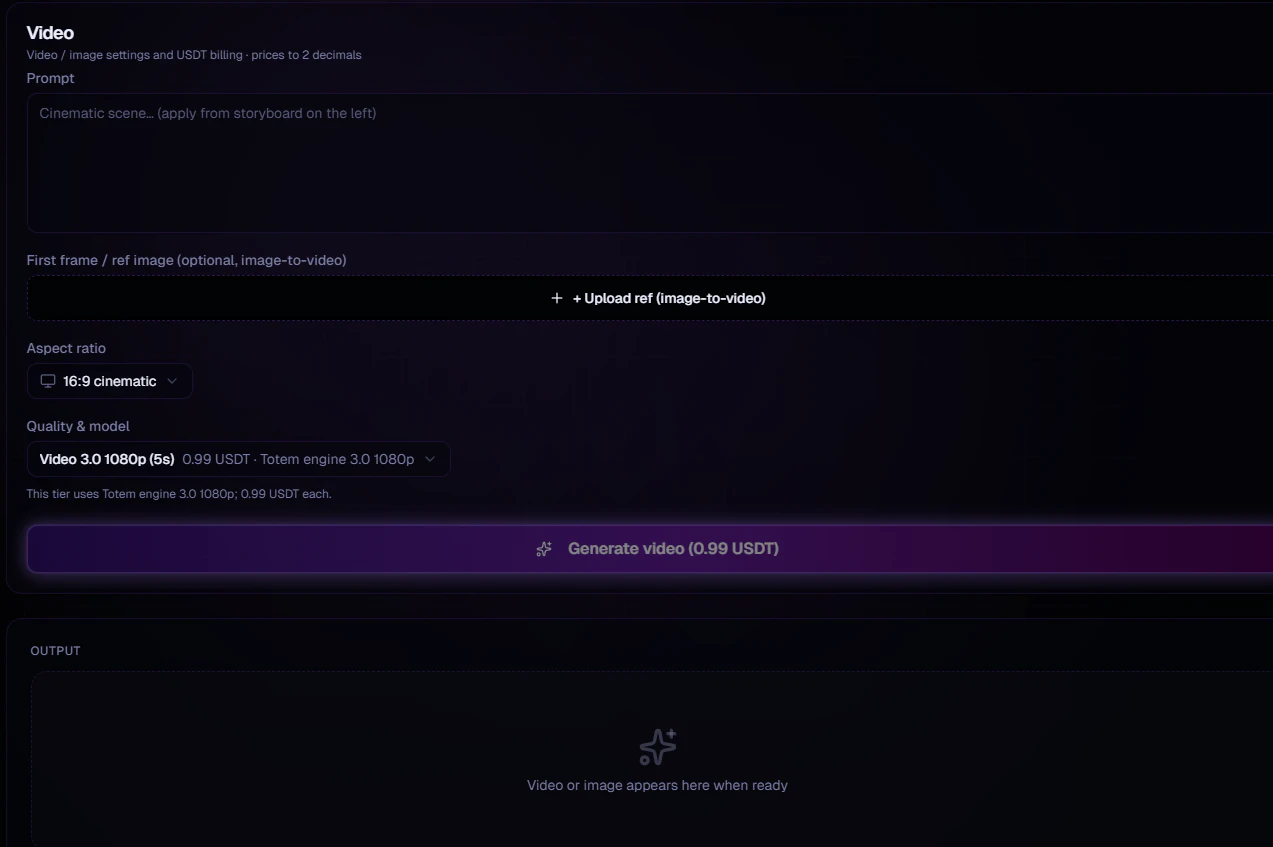Image resolution: width=1273 pixels, height=847 pixels.
Task: Expand the Quality & model chevron arrow
Action: 430,459
